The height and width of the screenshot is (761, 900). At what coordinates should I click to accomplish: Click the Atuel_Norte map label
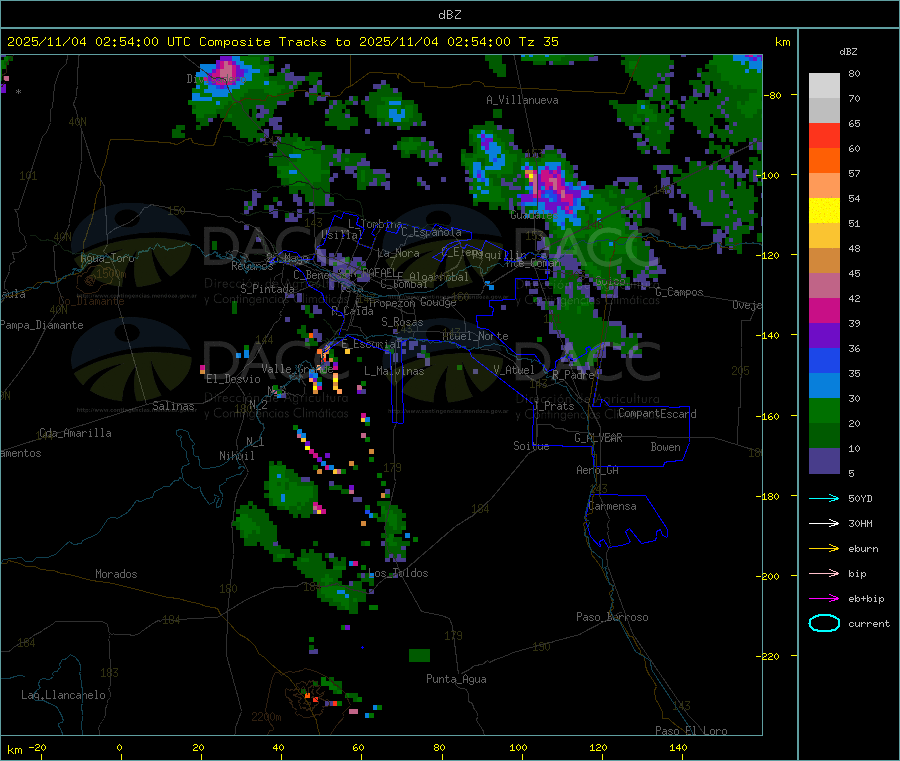click(x=475, y=336)
